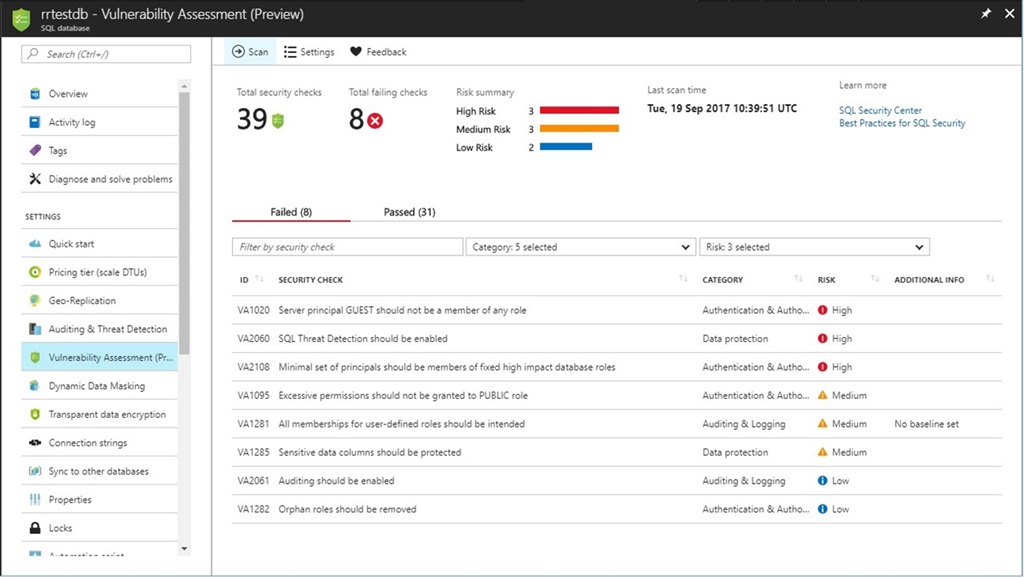
Task: Select the Failed tab
Action: 290,212
